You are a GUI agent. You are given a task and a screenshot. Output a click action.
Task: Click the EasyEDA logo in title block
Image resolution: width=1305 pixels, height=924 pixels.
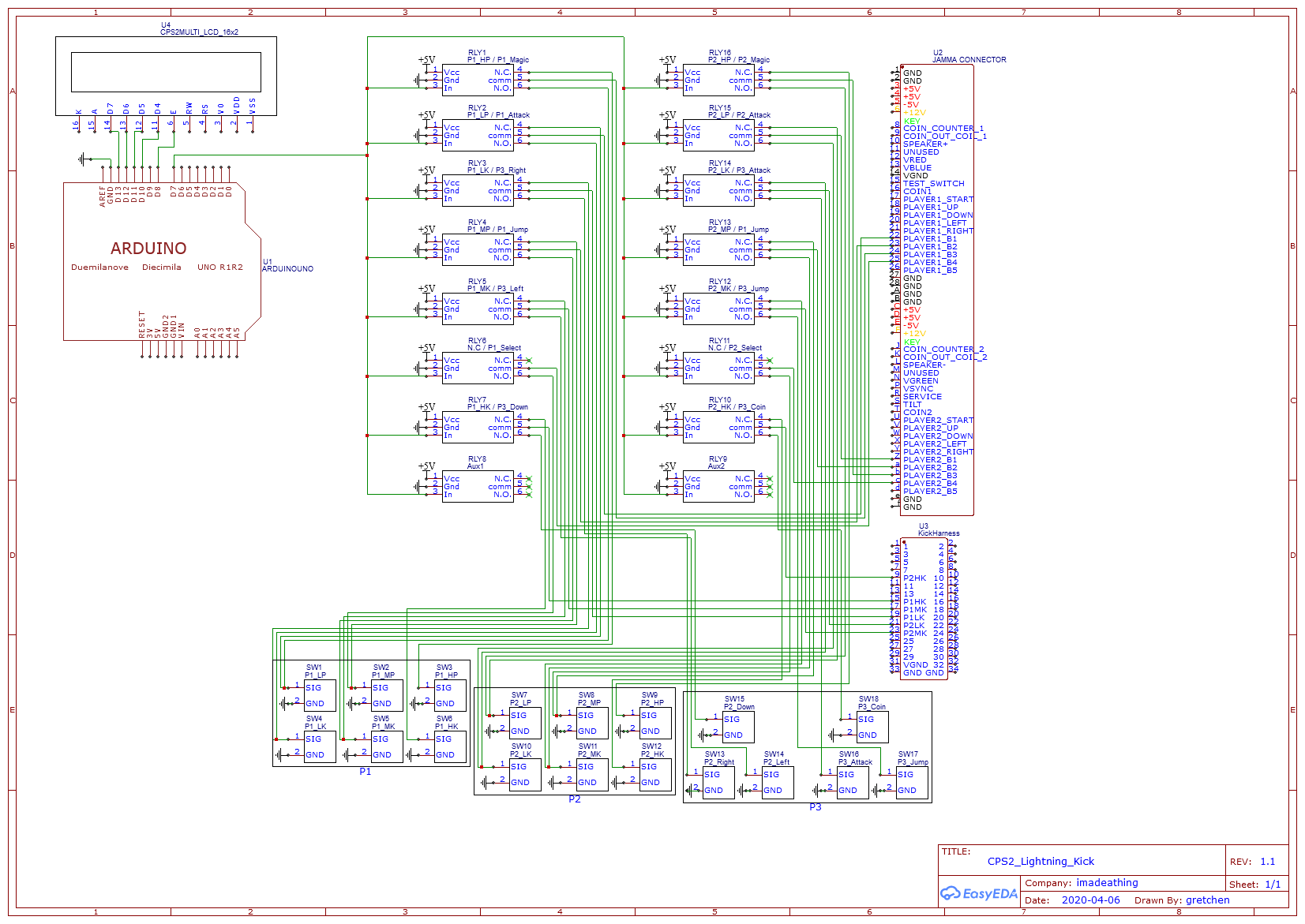point(978,894)
